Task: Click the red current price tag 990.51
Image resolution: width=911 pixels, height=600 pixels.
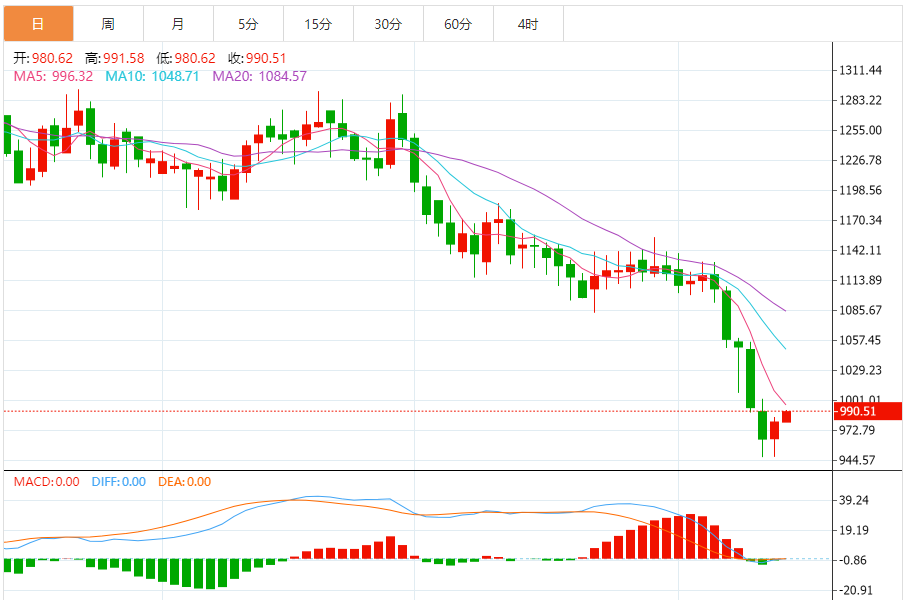Action: 868,411
